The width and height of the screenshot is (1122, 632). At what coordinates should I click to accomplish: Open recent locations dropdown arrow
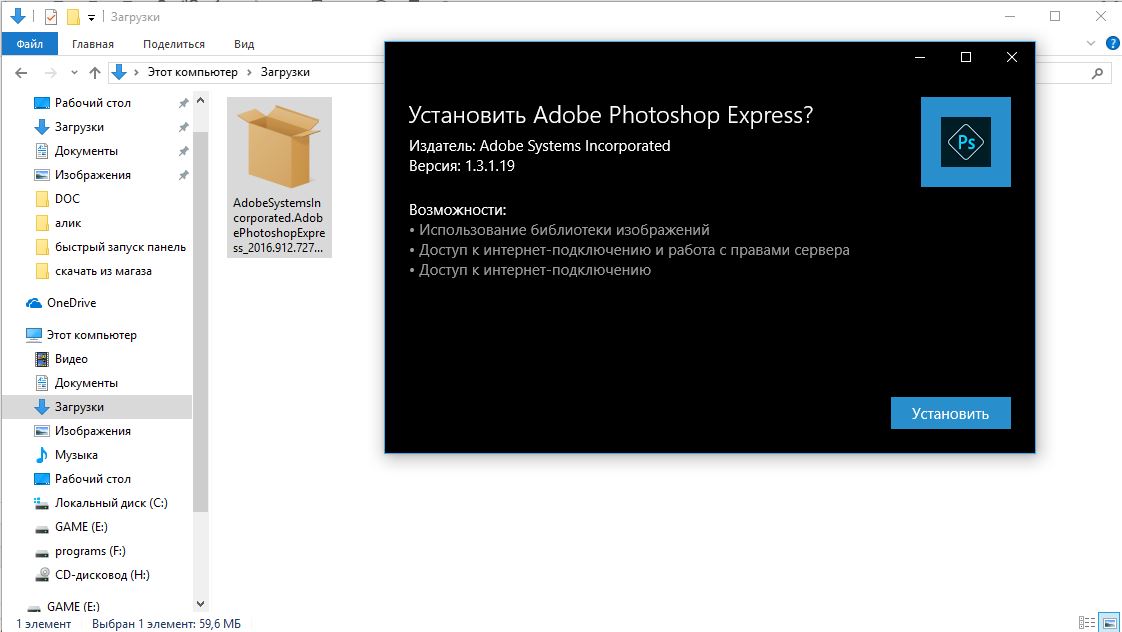(74, 72)
